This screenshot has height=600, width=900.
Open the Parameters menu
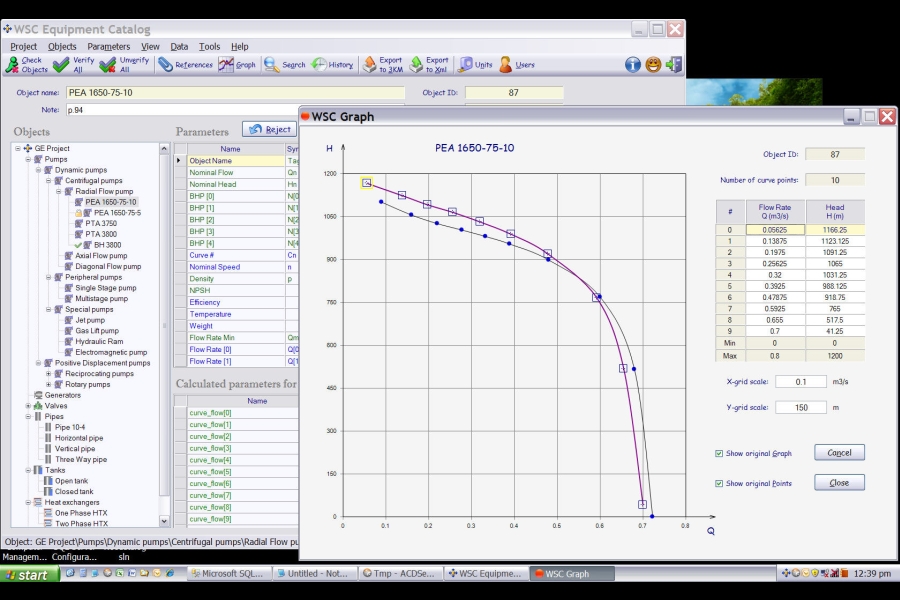click(x=108, y=47)
